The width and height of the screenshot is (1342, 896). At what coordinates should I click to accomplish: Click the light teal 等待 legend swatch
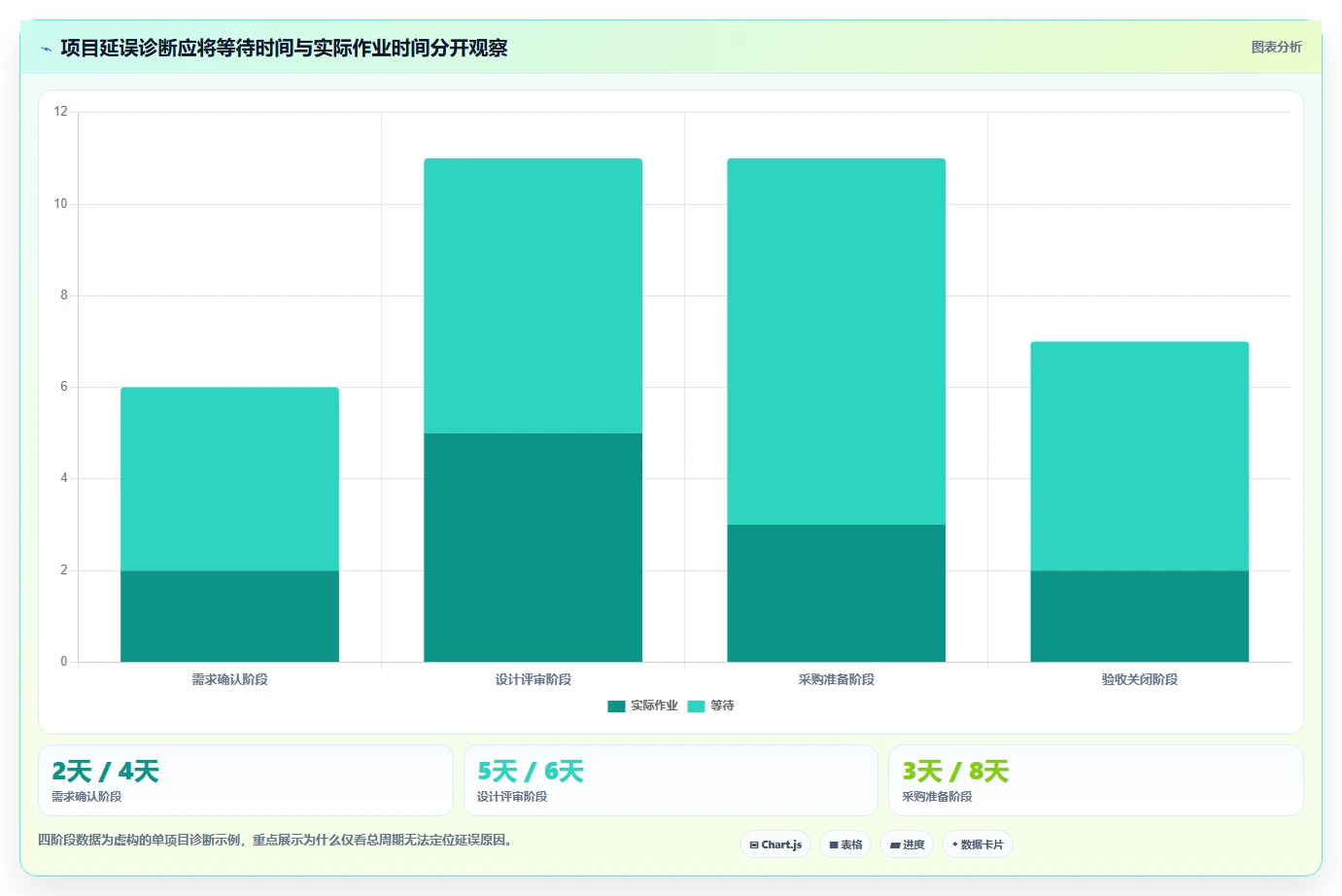[696, 706]
